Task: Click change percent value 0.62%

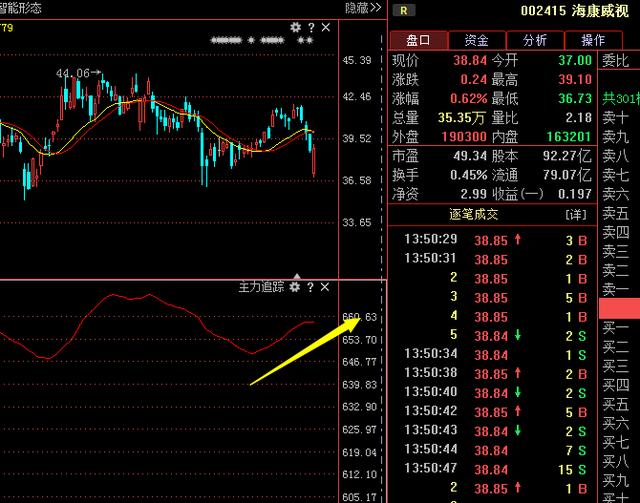Action: [469, 98]
